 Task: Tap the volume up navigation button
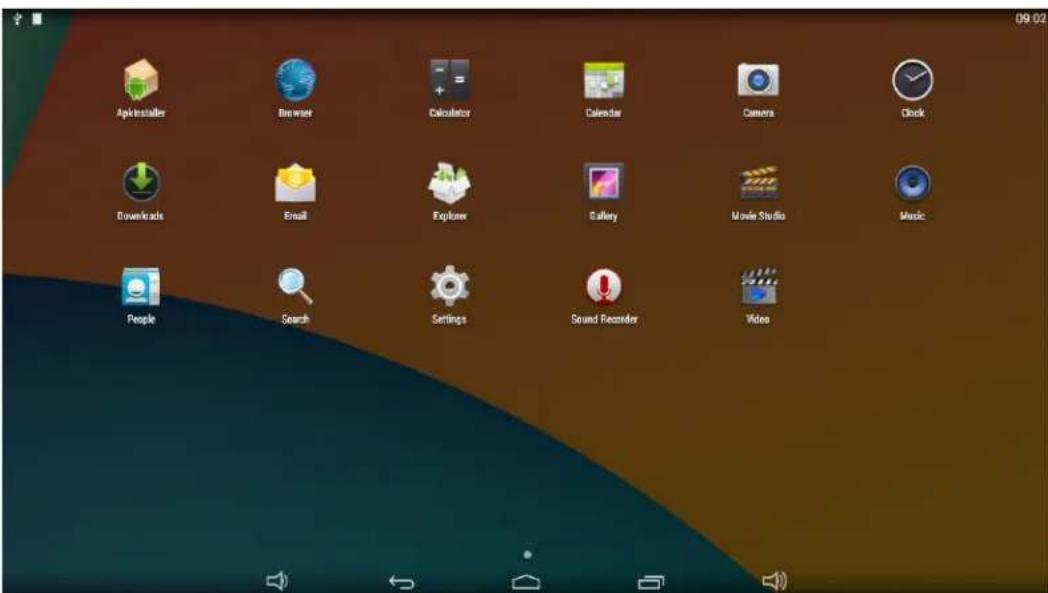[775, 581]
